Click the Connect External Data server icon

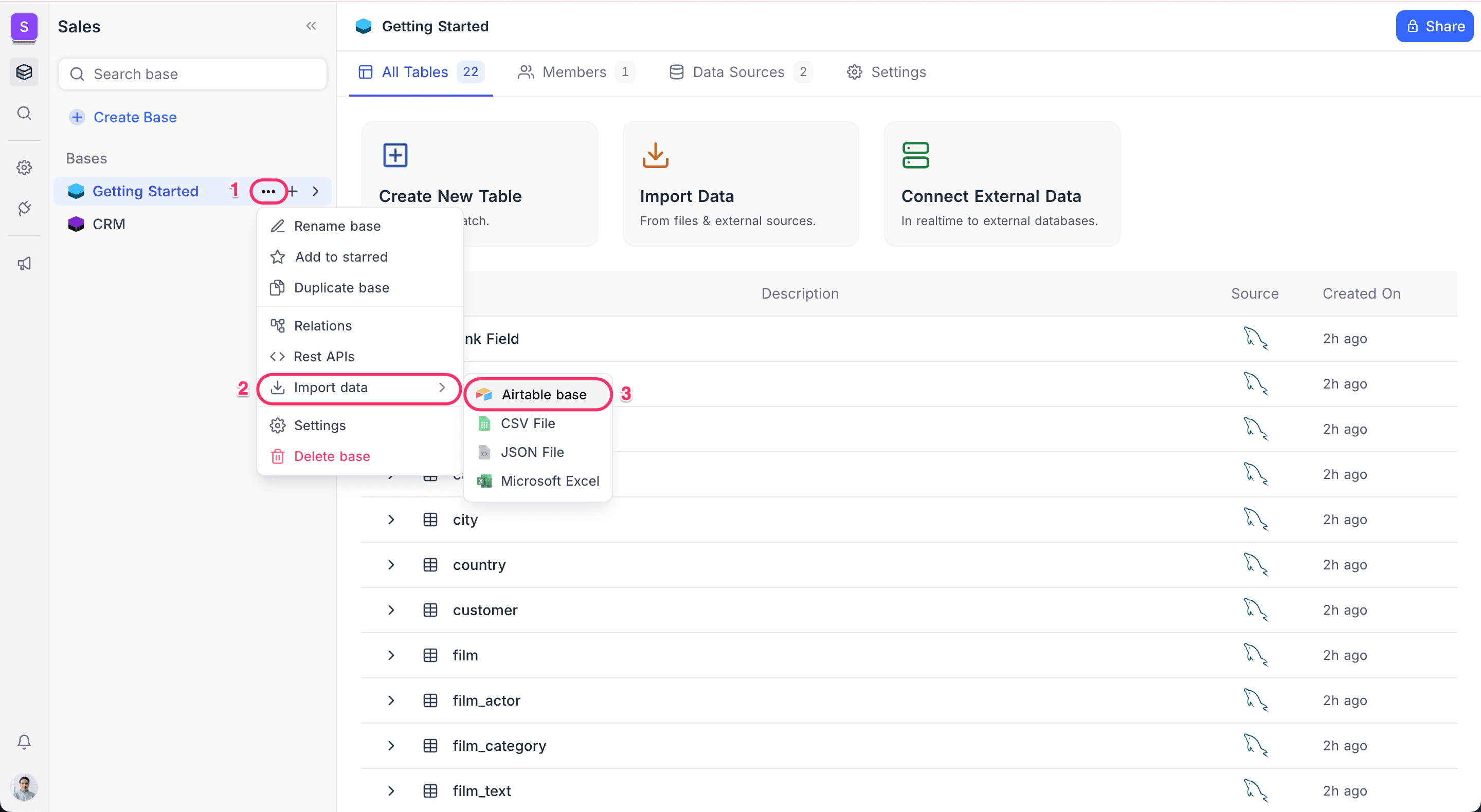click(915, 155)
